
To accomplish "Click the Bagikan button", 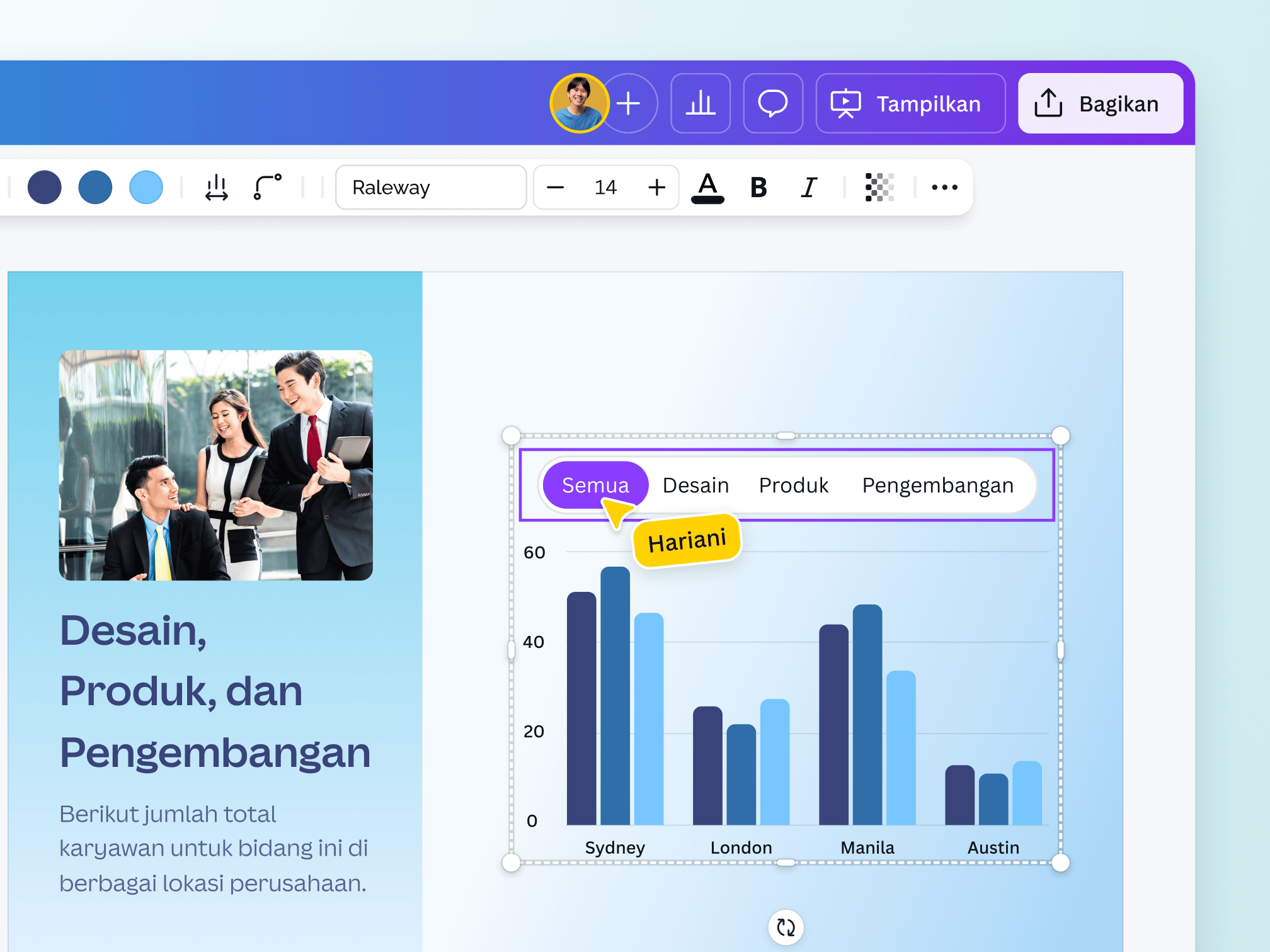I will pyautogui.click(x=1100, y=103).
